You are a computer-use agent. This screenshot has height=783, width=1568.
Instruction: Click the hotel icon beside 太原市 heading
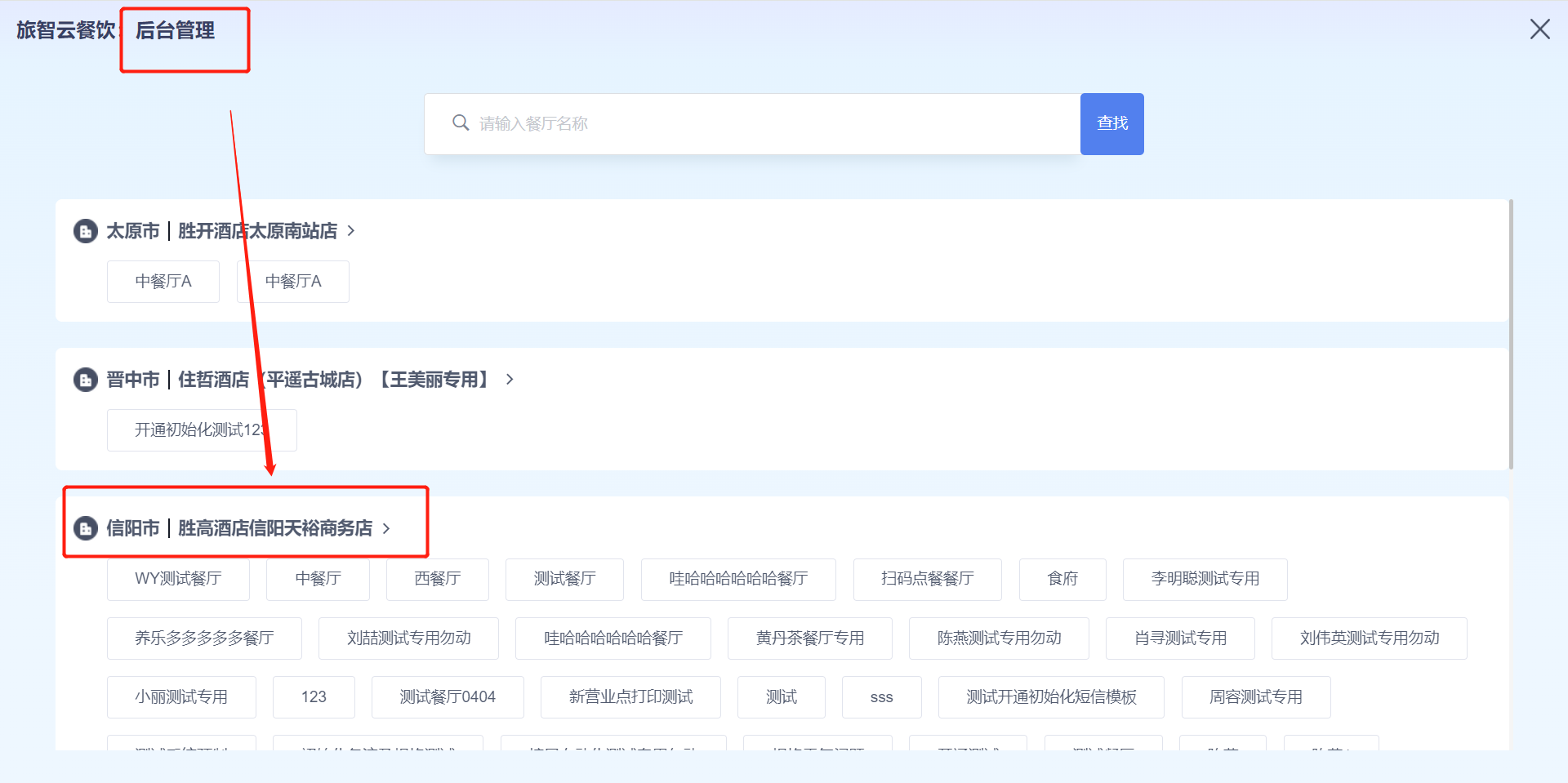(x=86, y=231)
